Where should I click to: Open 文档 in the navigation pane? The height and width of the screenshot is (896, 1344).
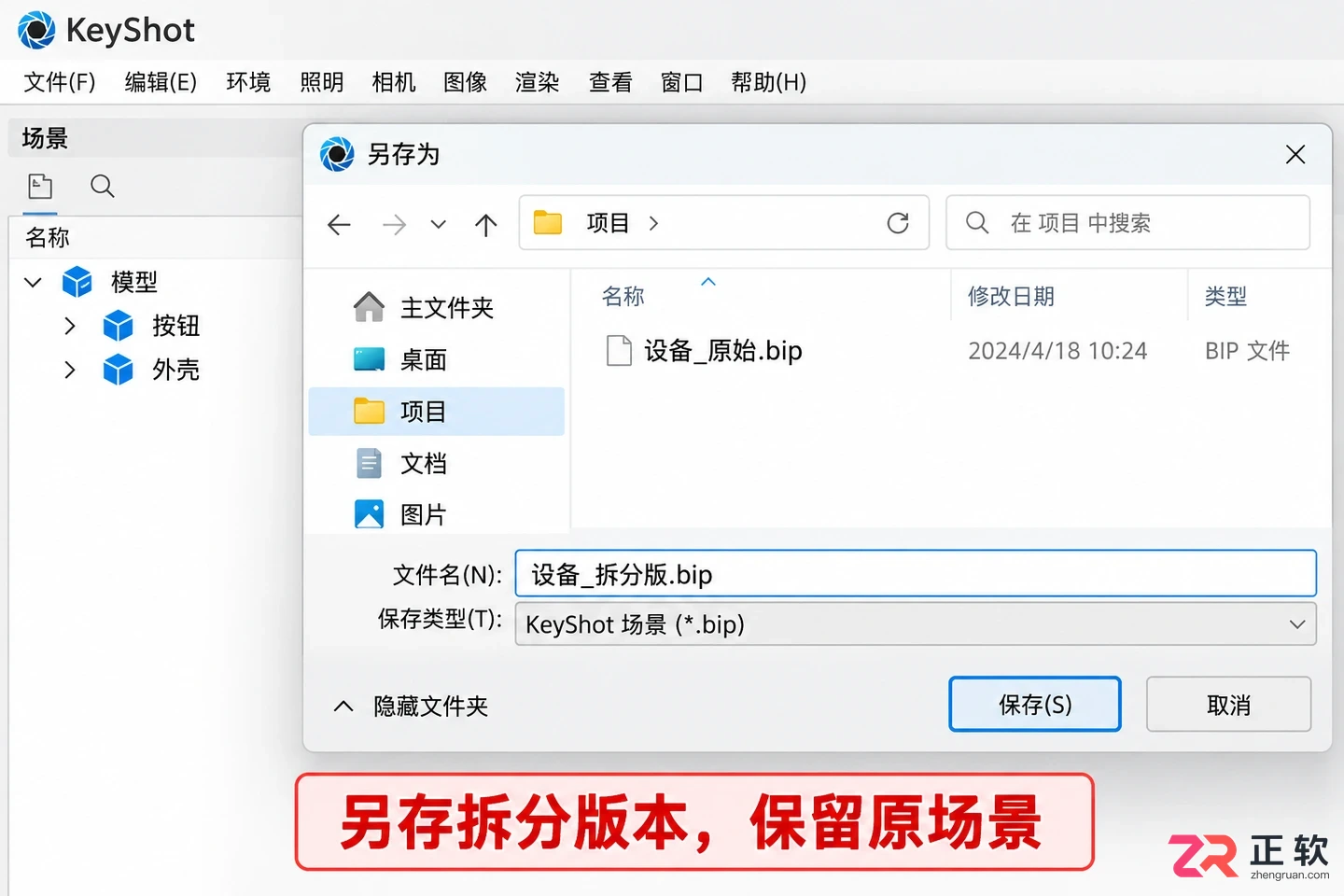tap(437, 464)
